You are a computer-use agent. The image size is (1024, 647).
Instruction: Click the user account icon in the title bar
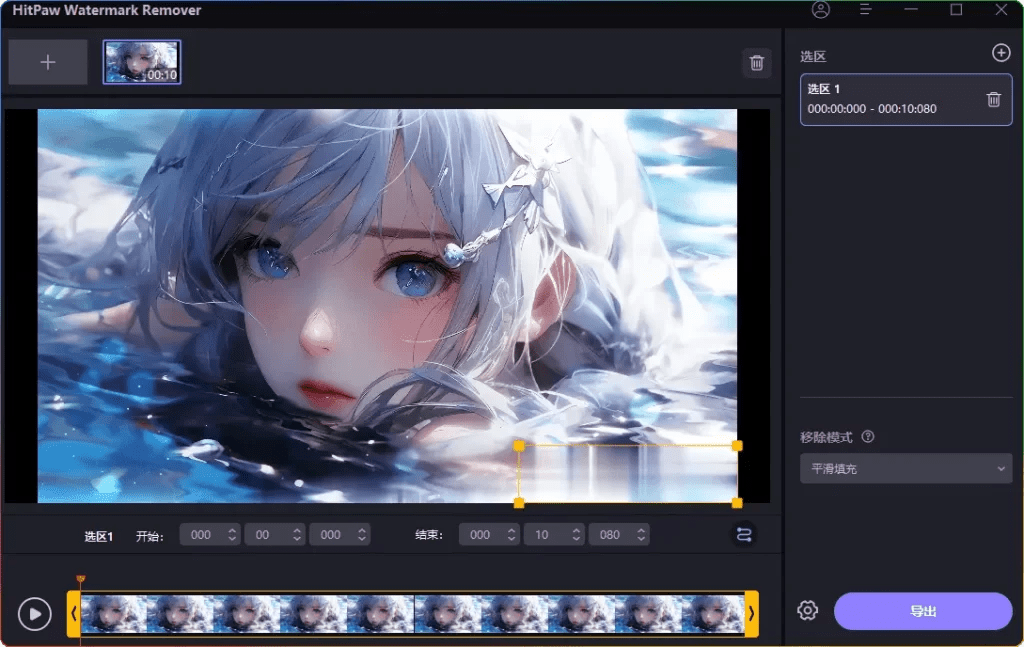pos(819,10)
